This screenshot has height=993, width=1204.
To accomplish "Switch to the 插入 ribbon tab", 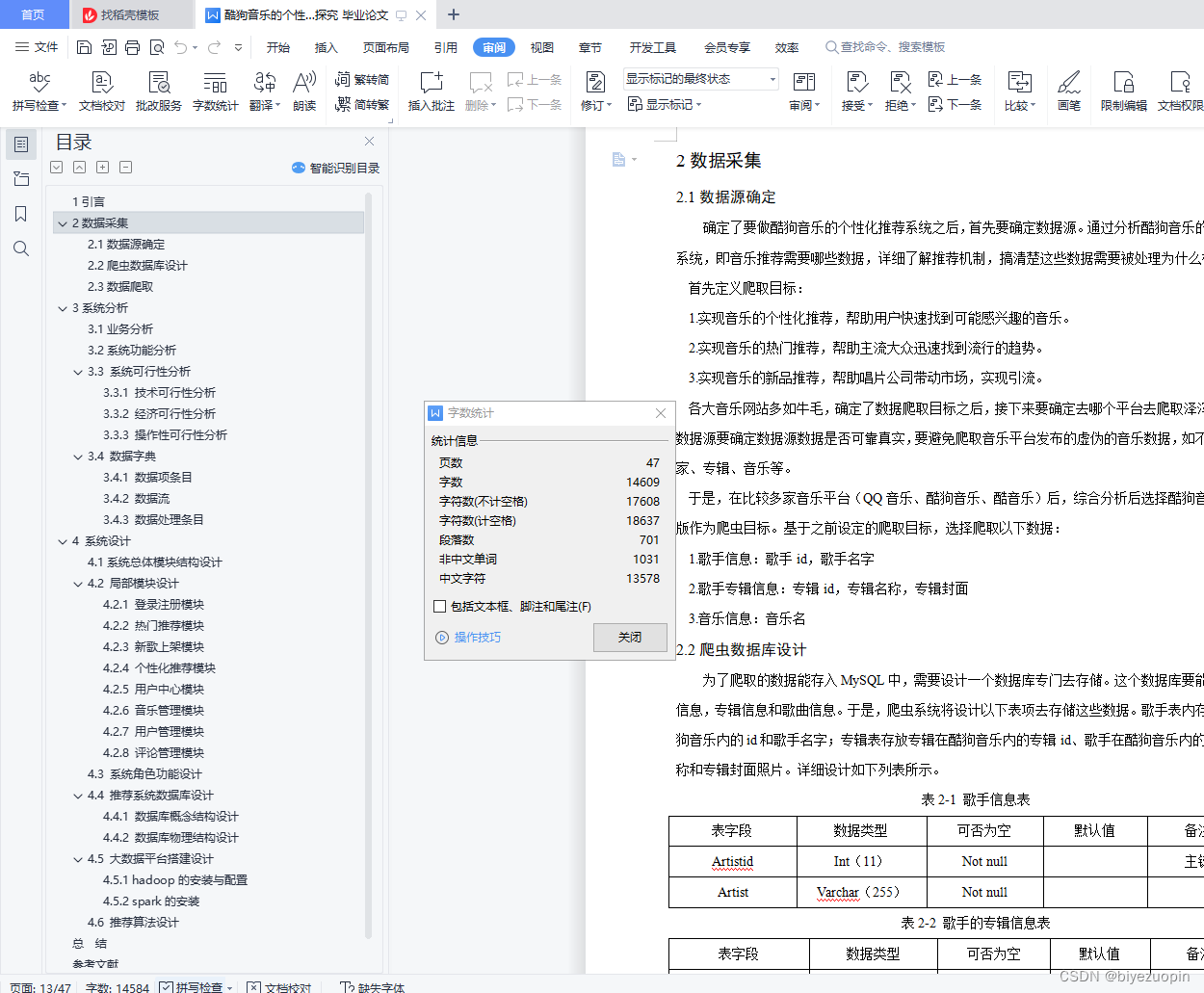I will coord(327,47).
